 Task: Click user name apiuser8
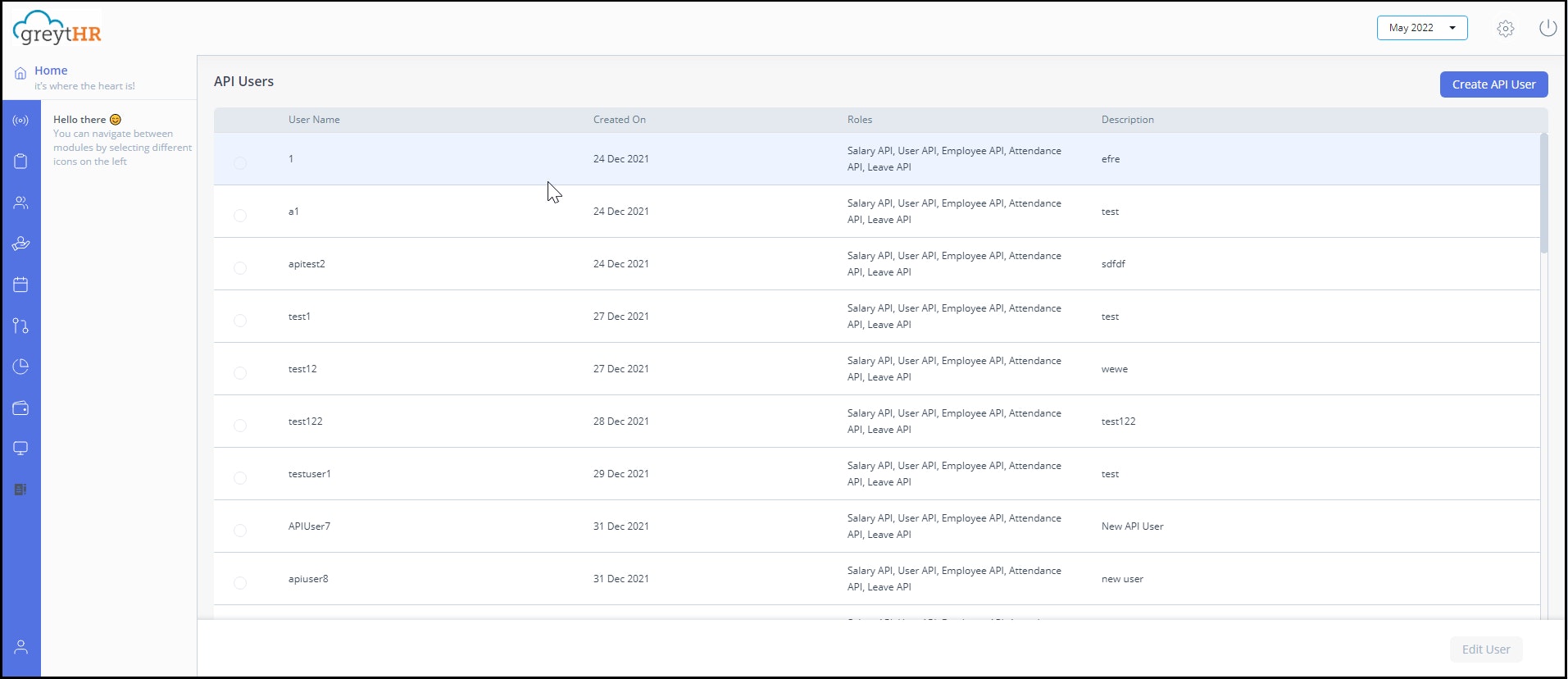point(308,579)
